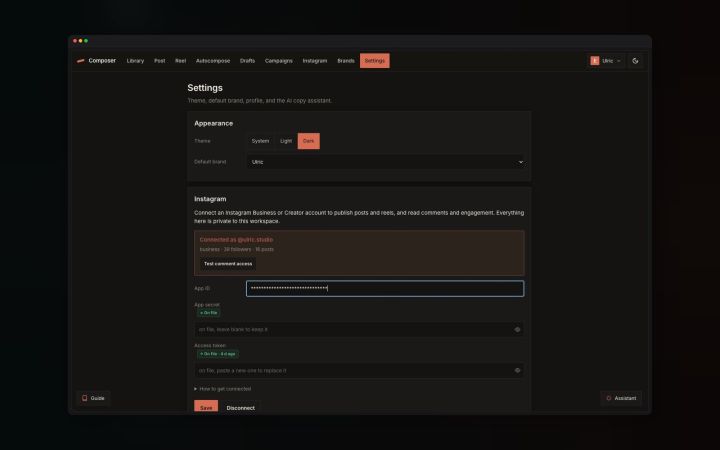Expand the How to get connected section
The width and height of the screenshot is (720, 450).
pos(223,389)
